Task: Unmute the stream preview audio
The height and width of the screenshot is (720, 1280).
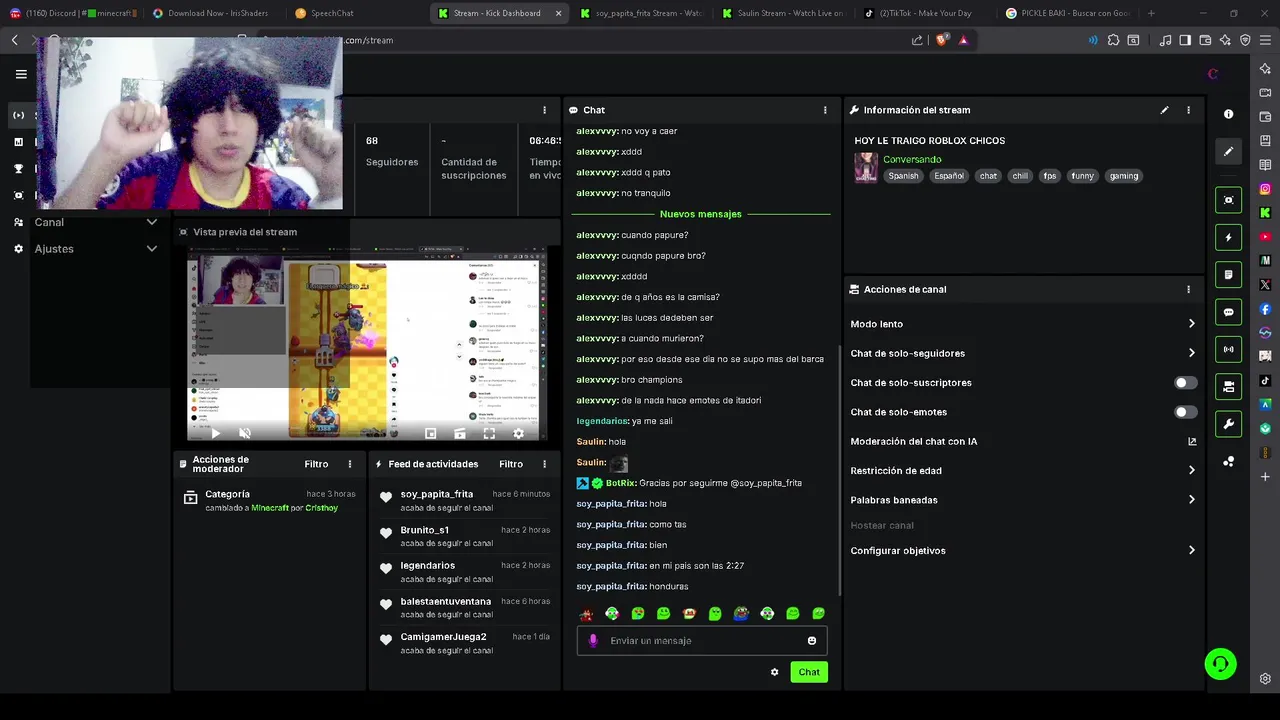Action: (x=245, y=434)
